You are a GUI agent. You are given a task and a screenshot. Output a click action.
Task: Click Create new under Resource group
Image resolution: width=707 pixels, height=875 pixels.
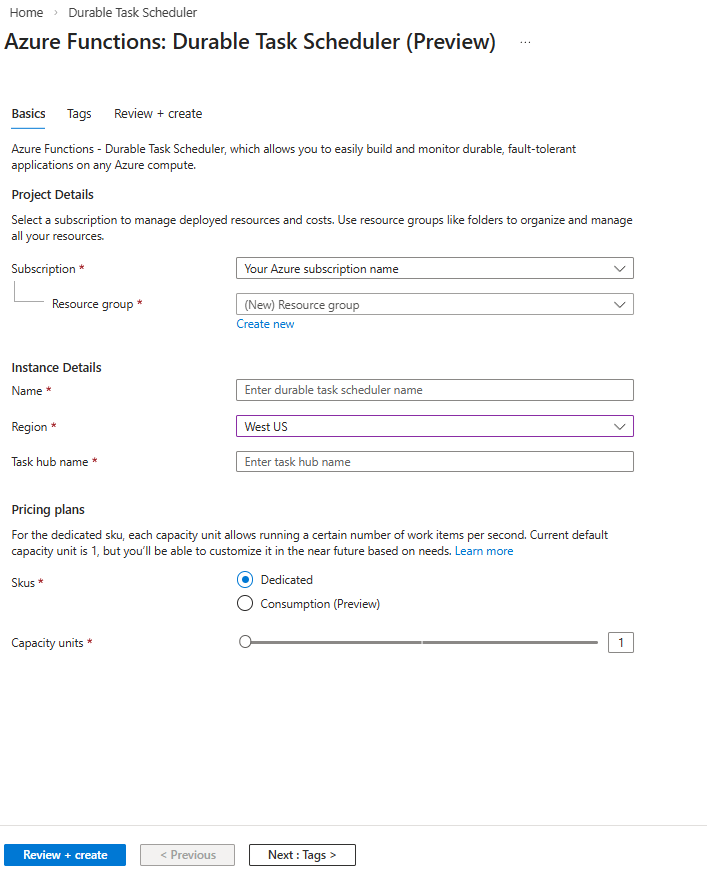tap(265, 323)
